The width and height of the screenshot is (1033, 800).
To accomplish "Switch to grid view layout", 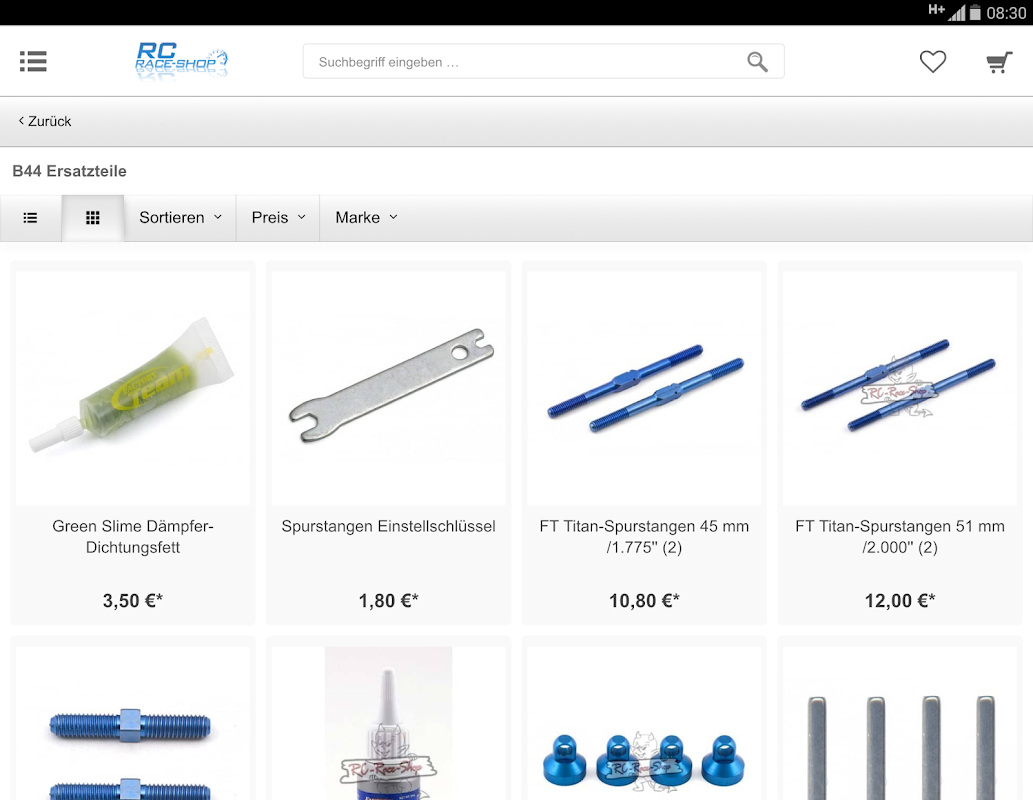I will coord(93,217).
